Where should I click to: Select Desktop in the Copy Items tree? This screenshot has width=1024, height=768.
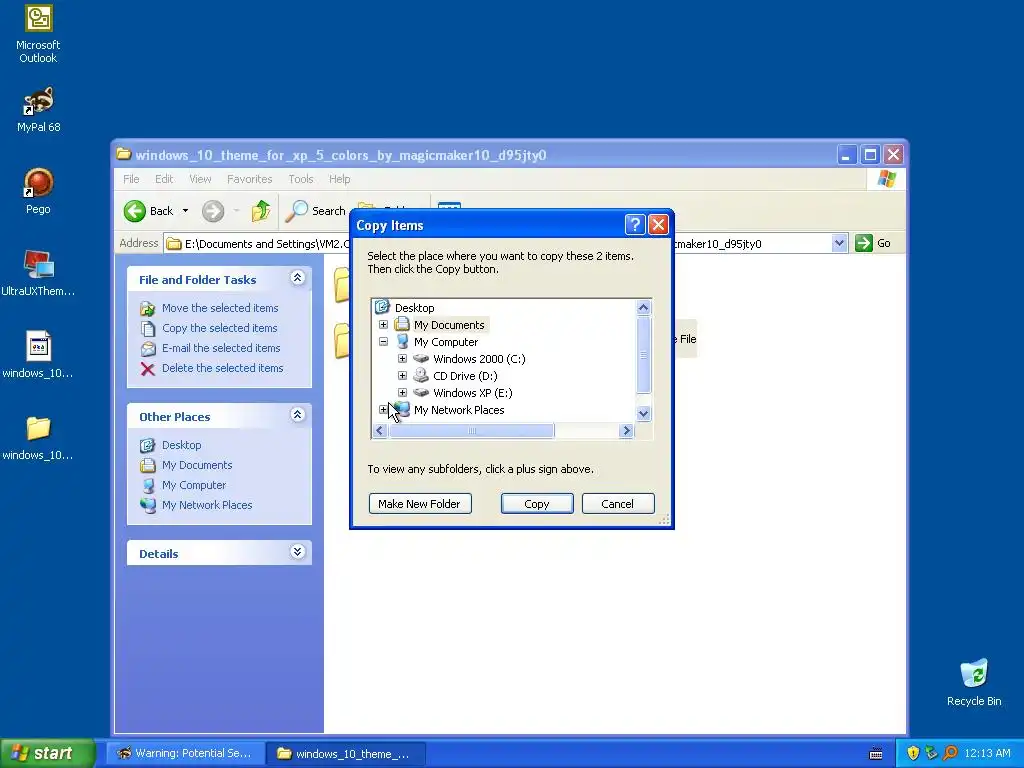click(414, 308)
